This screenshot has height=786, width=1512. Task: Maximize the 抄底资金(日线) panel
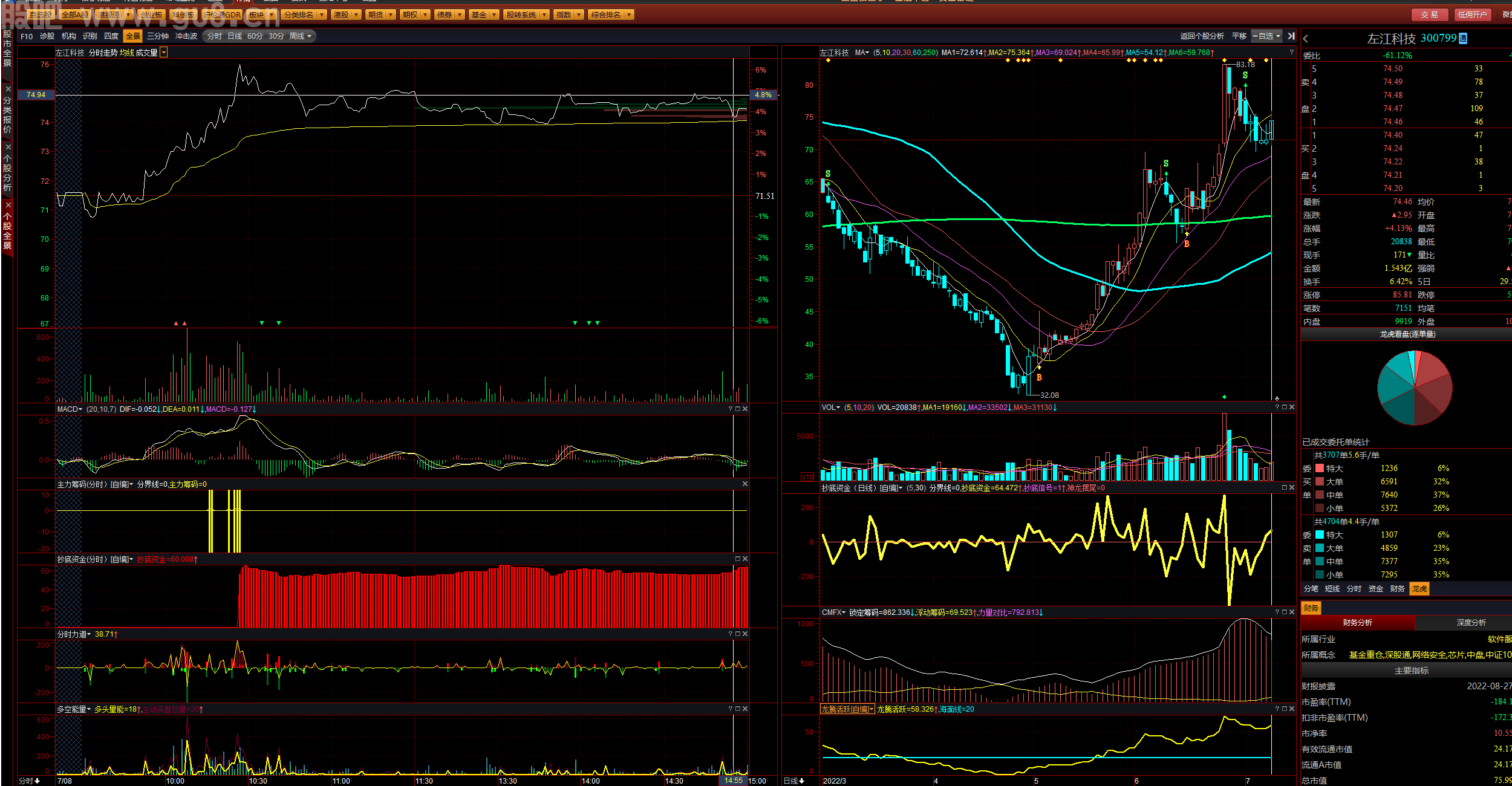(x=1285, y=488)
